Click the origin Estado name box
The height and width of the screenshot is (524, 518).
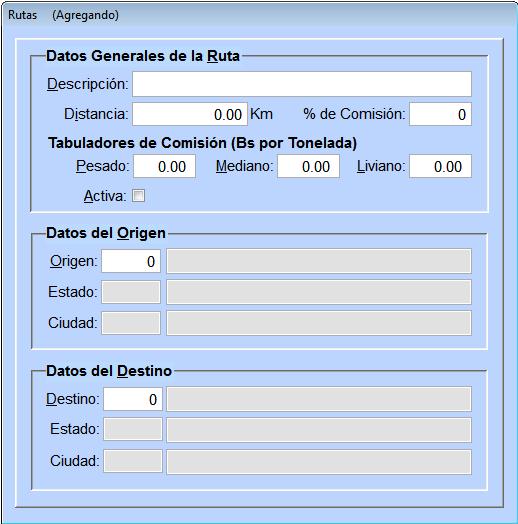pyautogui.click(x=319, y=292)
